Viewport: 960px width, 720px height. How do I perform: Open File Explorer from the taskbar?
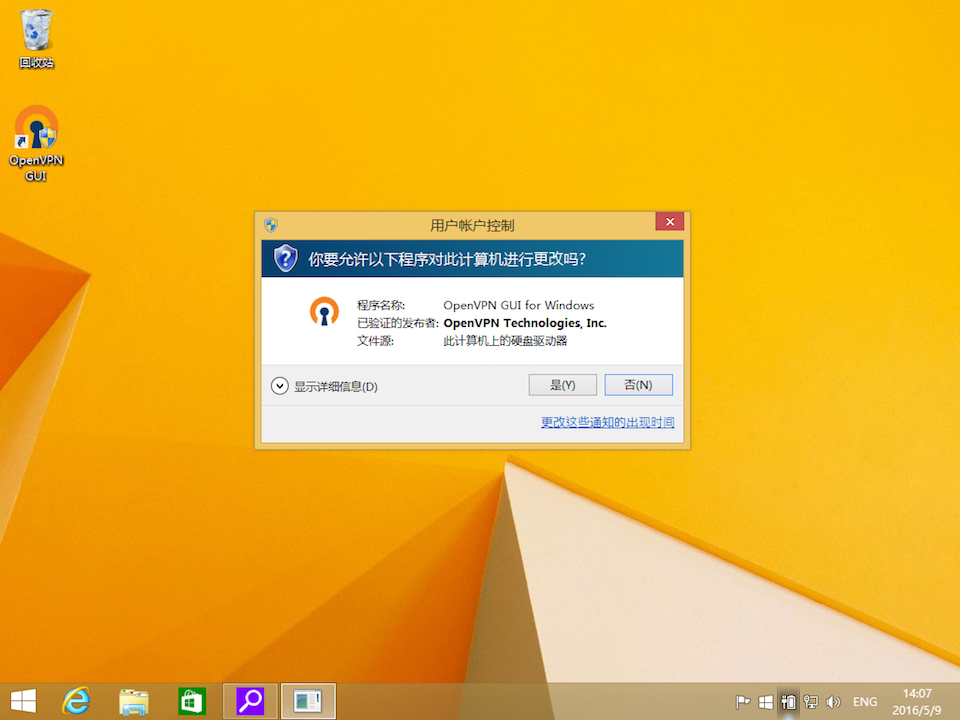[x=133, y=702]
